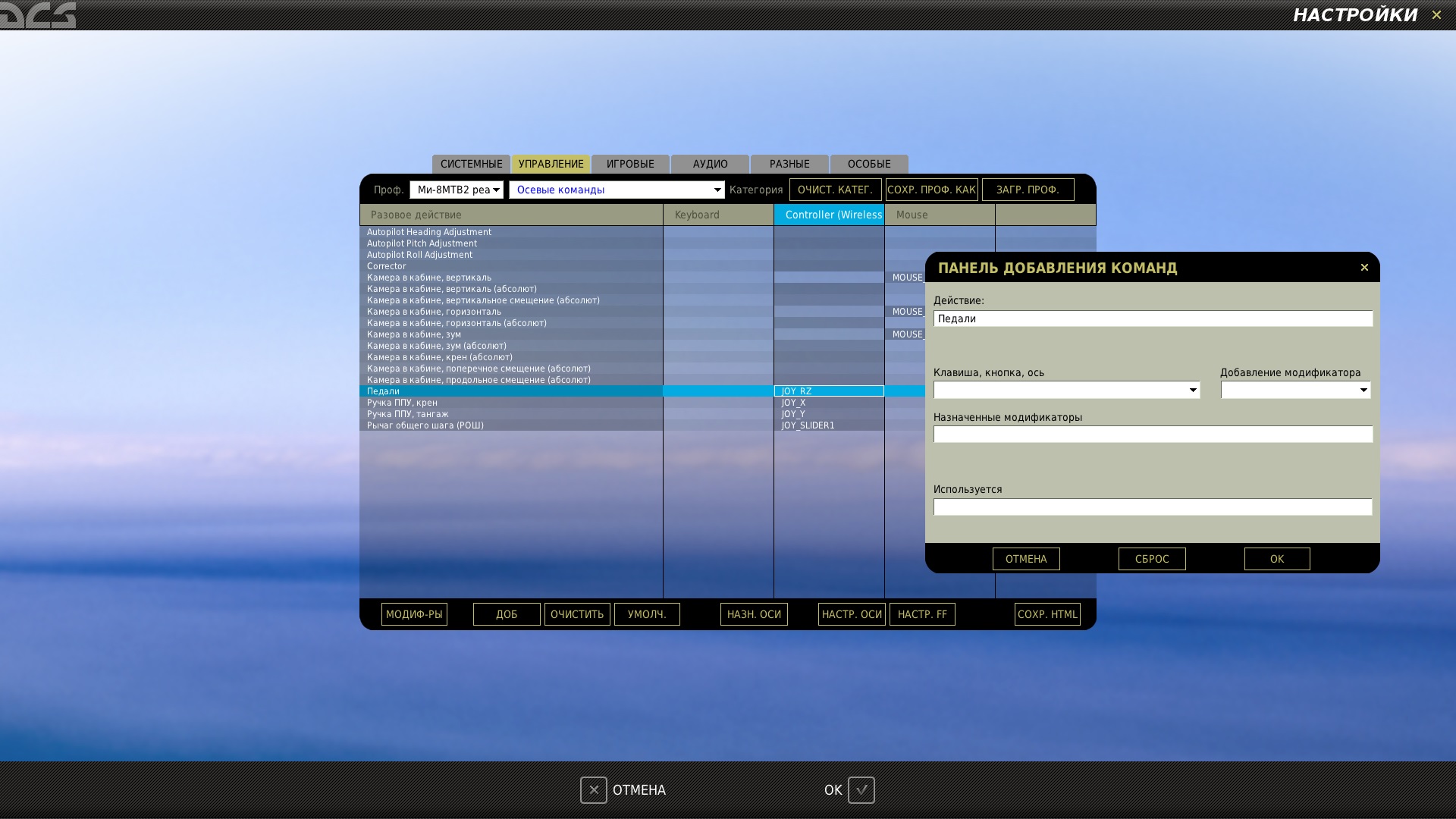Select Камера в кабине, горизонталь (абсолют) row
The image size is (1456, 819).
(511, 323)
